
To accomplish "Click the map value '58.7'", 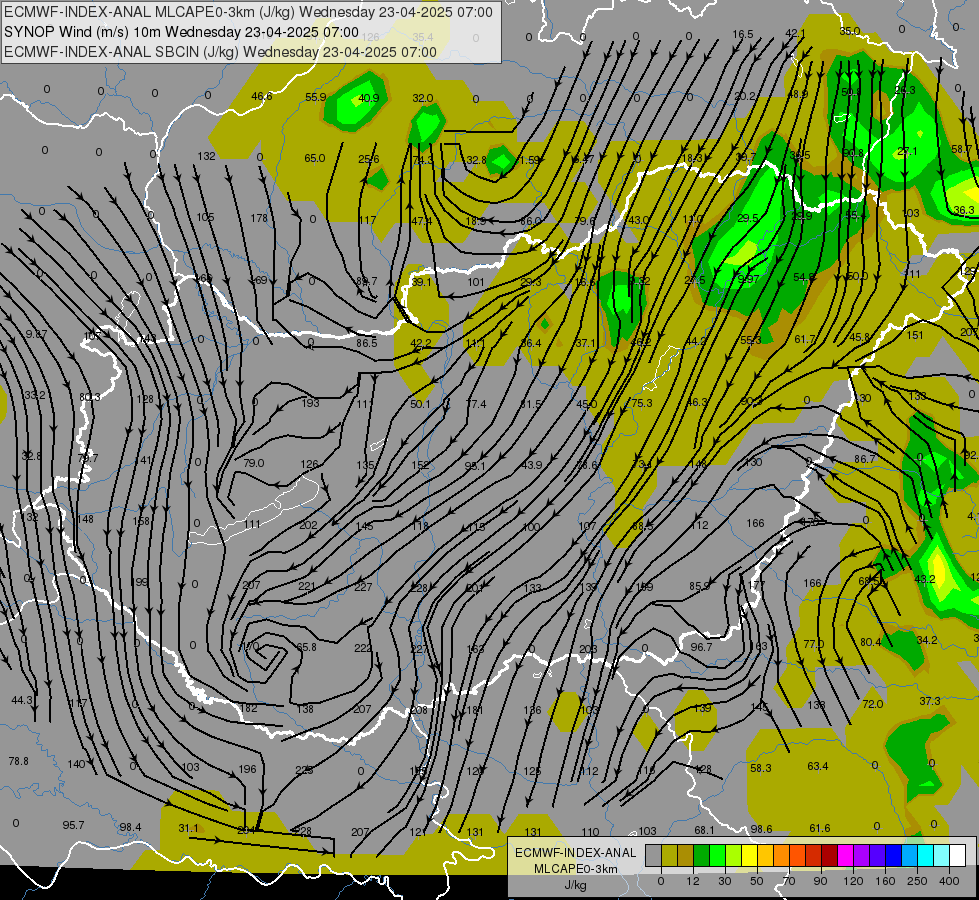I will point(962,150).
